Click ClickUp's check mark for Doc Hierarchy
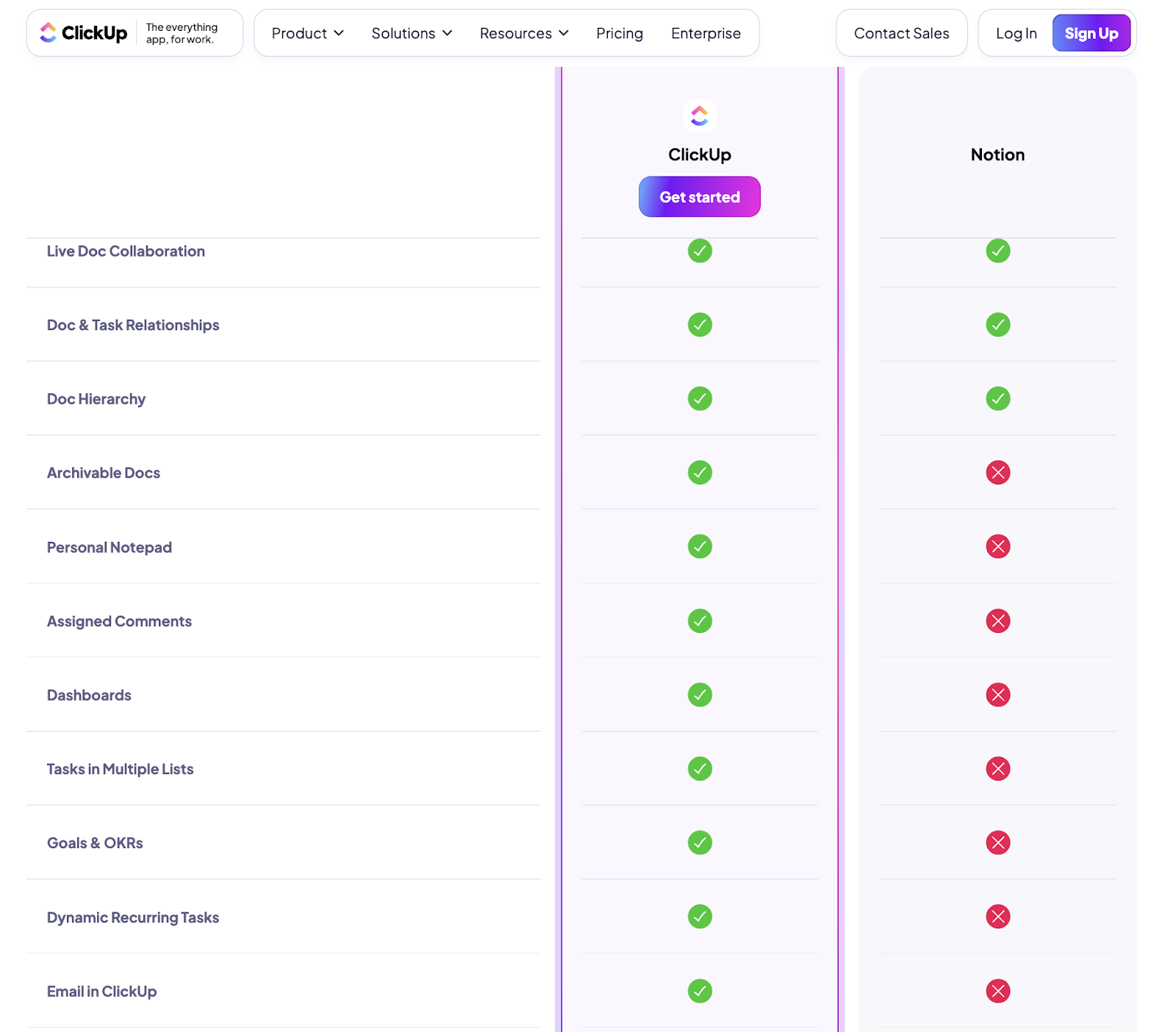 [x=700, y=398]
